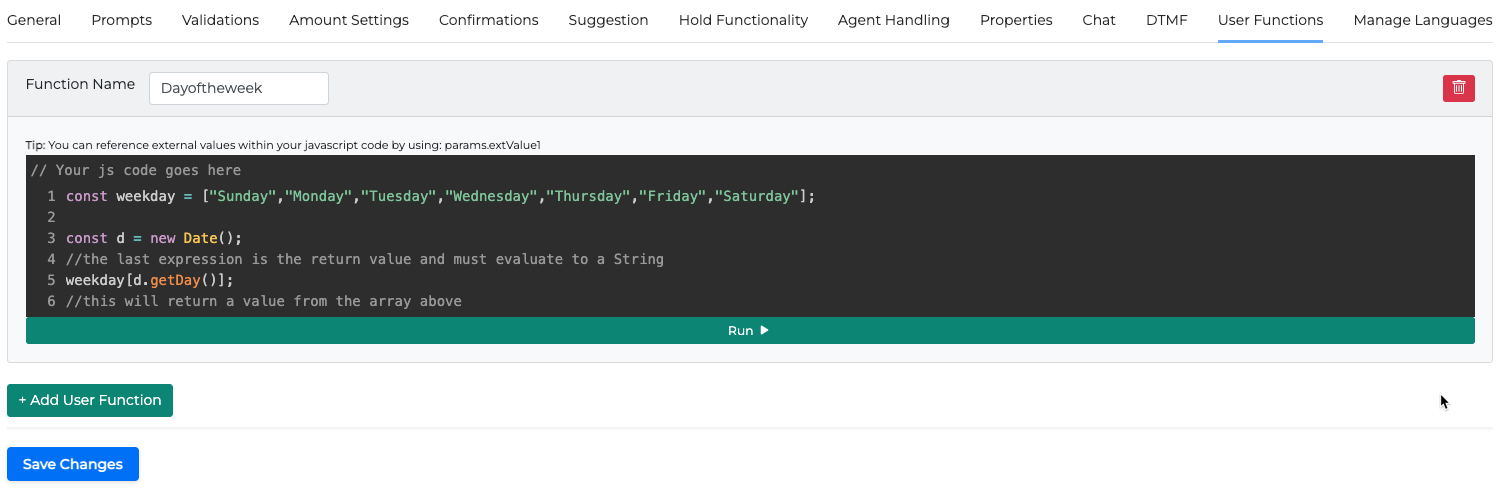The width and height of the screenshot is (1503, 488).
Task: Click the code line creating new Date
Action: tap(154, 238)
